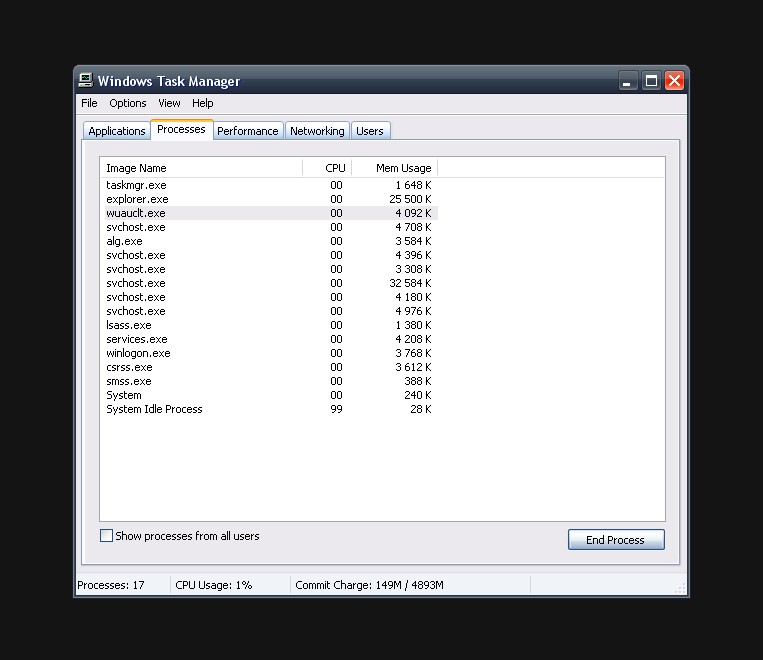This screenshot has width=763, height=660.
Task: Close the Windows Task Manager window
Action: (x=674, y=81)
